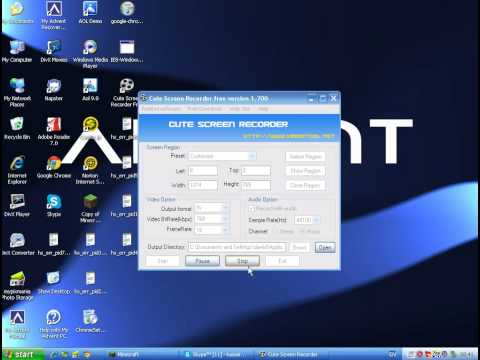Click the Clear Region button
Image resolution: width=480 pixels, height=360 pixels.
pos(305,185)
